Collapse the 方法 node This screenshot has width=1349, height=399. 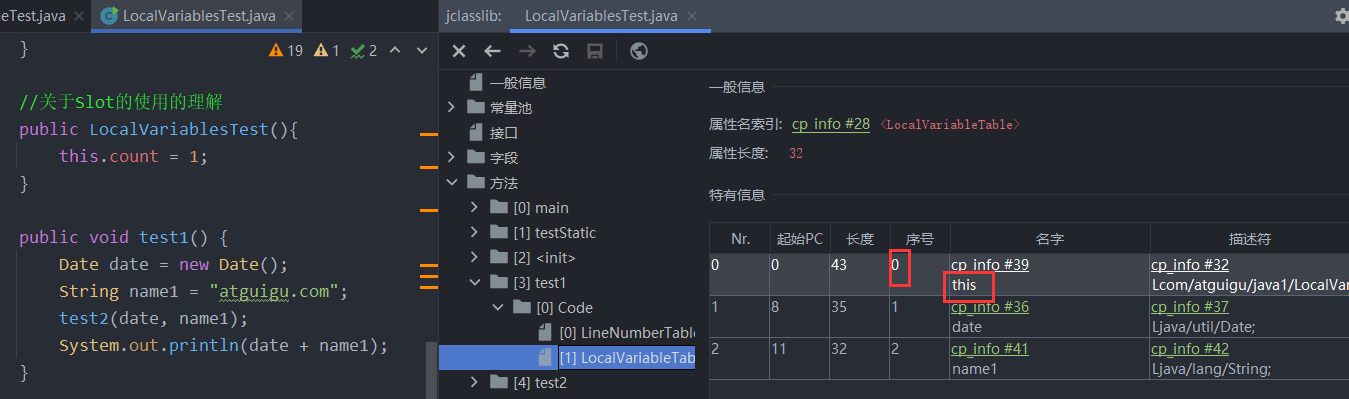tap(451, 182)
